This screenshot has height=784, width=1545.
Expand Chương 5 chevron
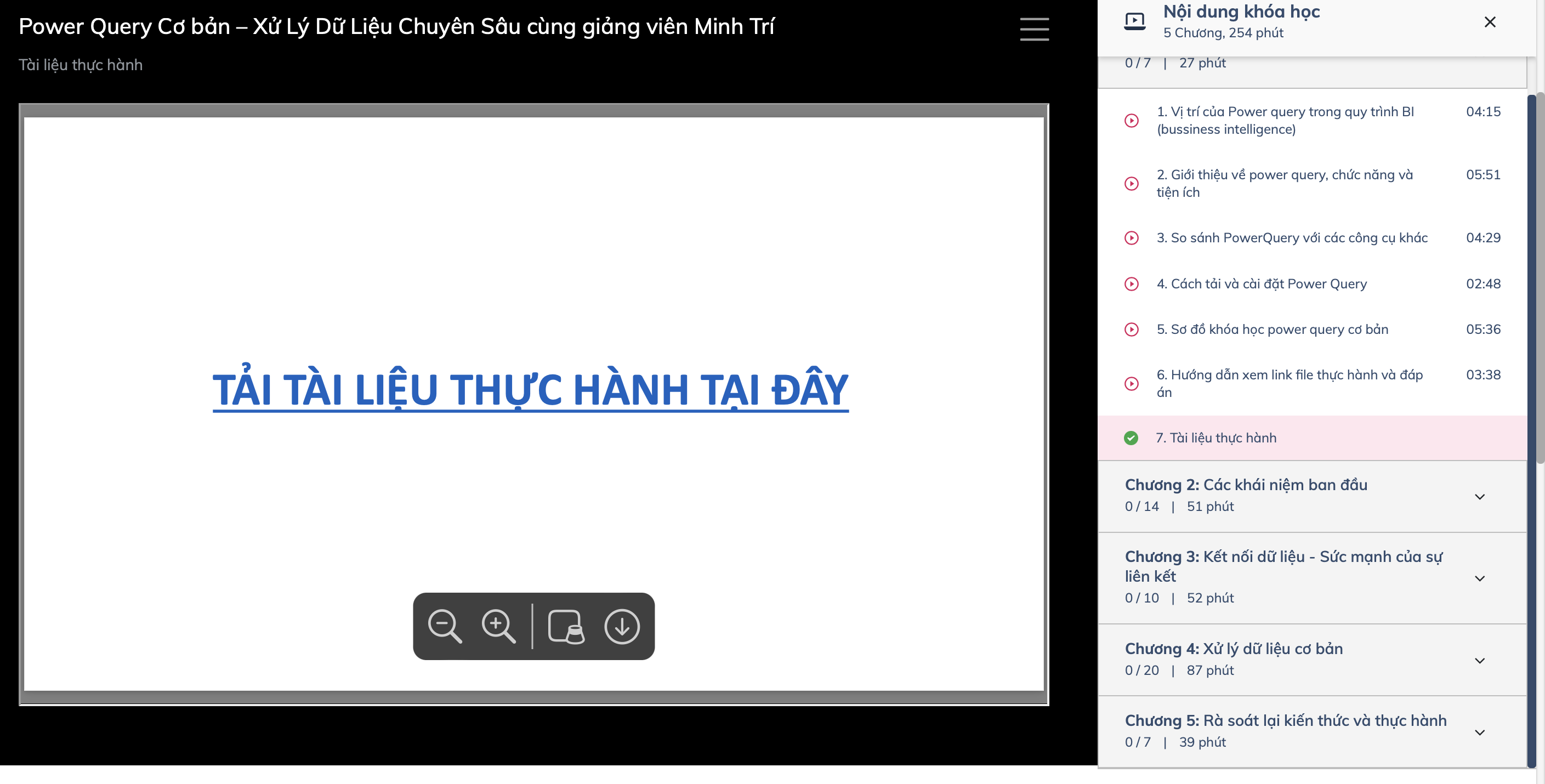pyautogui.click(x=1480, y=732)
